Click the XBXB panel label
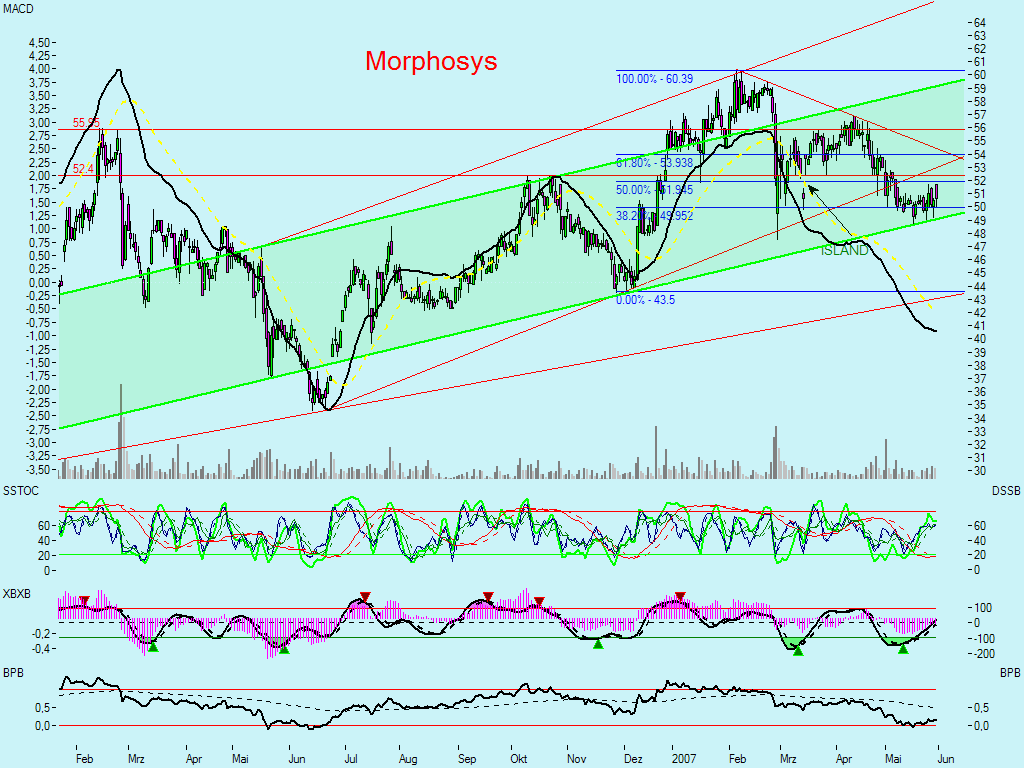The height and width of the screenshot is (768, 1024). pos(19,593)
